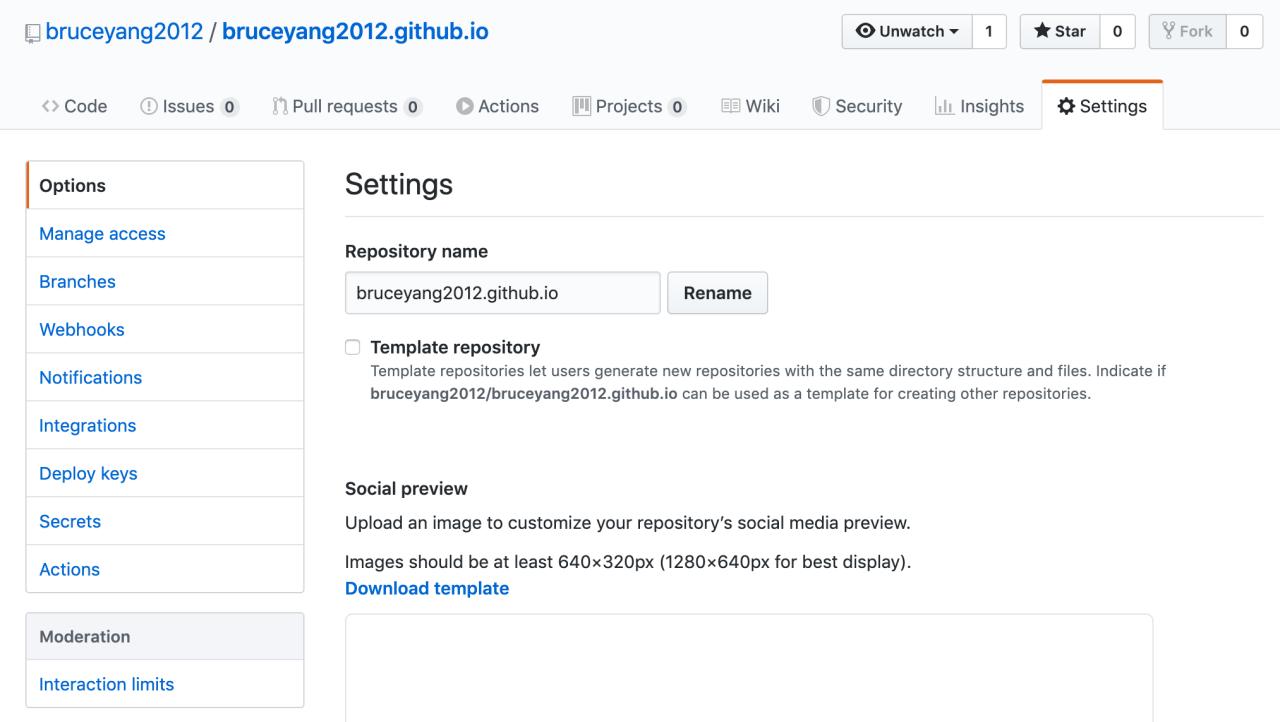Open the Wiki tab

point(750,106)
